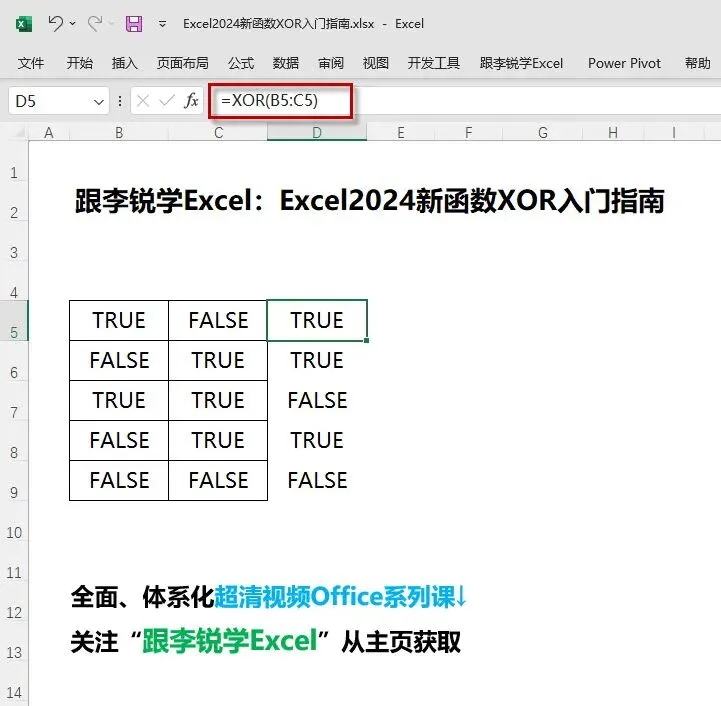Viewport: 721px width, 706px height.
Task: Click cell D6 result TRUE
Action: point(317,360)
